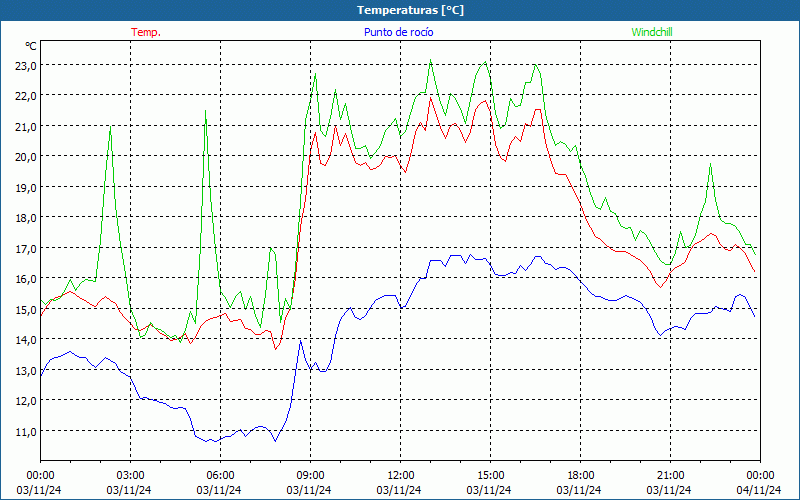800x500 pixels.
Task: Click the '09:00' time axis label
Action: [311, 476]
